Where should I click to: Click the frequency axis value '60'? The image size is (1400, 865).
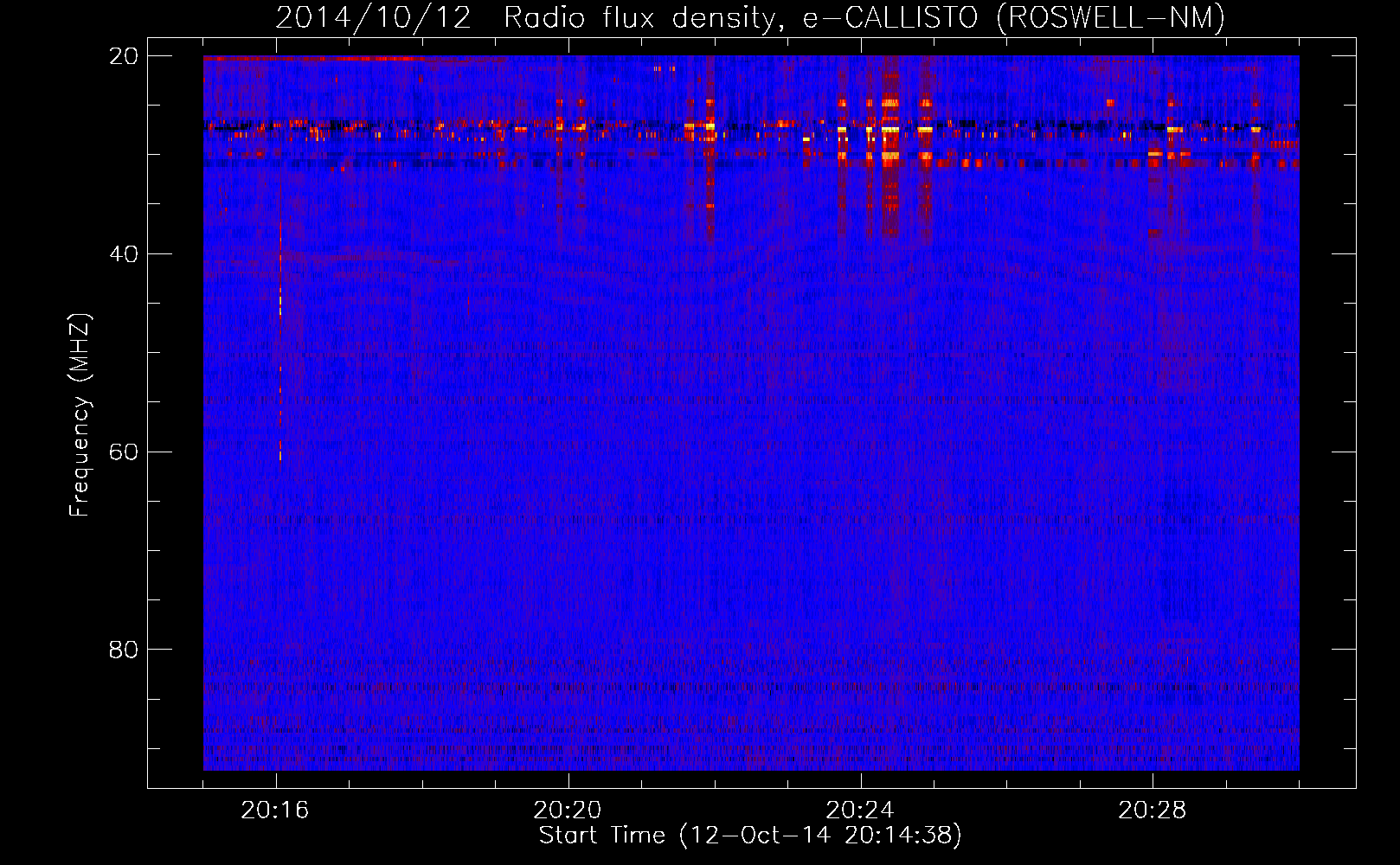124,452
